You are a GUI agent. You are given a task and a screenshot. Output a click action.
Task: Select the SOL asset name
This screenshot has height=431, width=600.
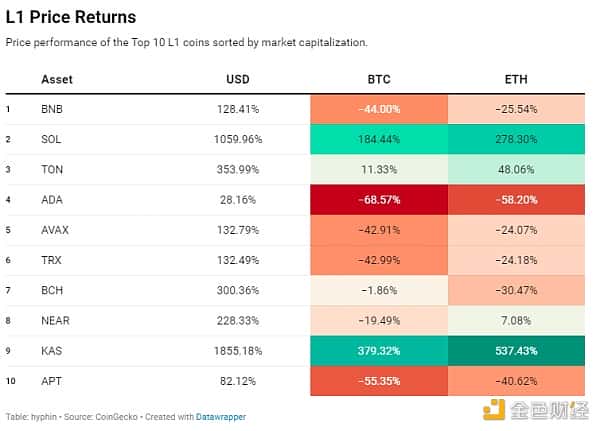click(x=51, y=139)
